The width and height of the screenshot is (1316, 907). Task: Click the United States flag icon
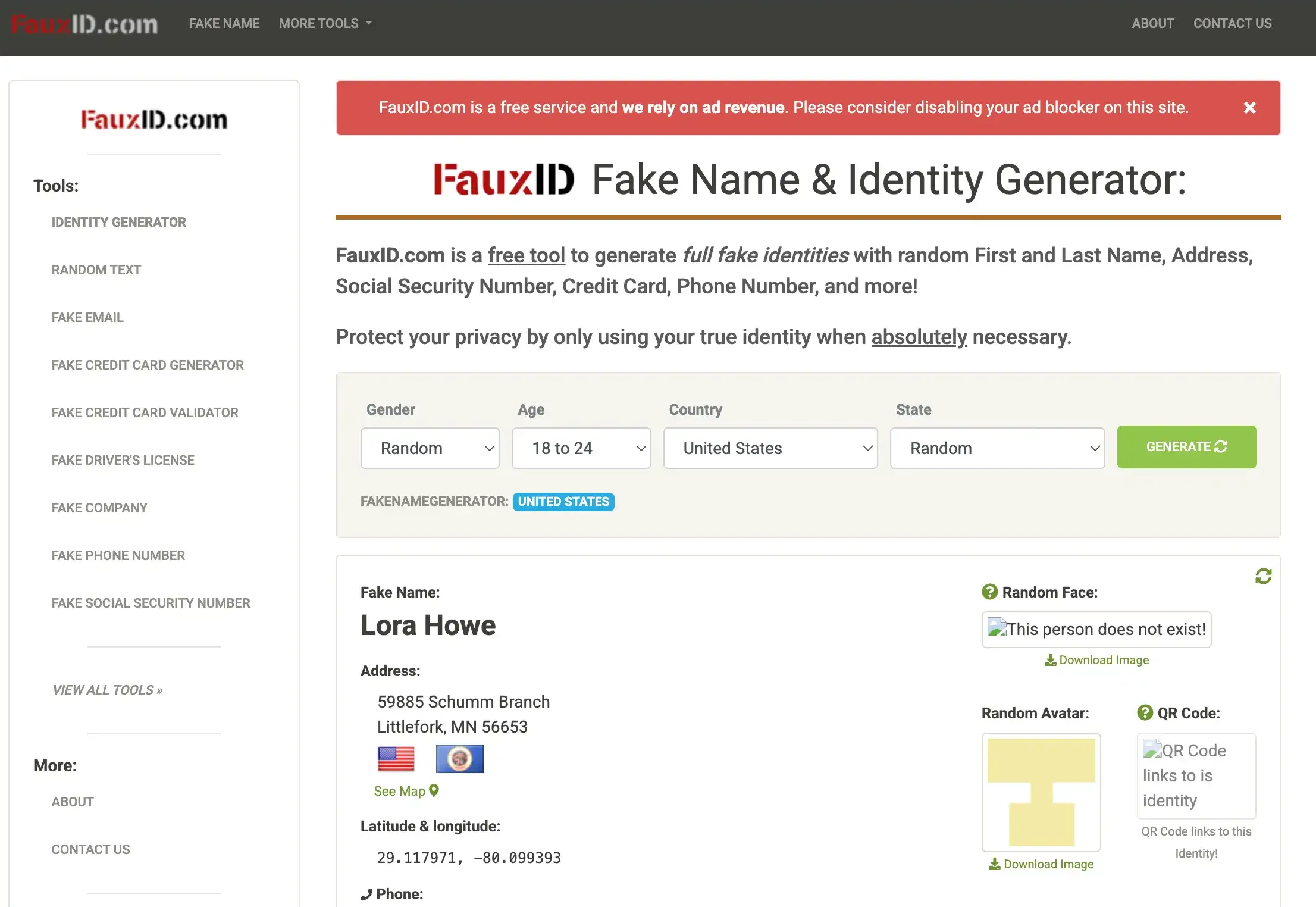[396, 759]
